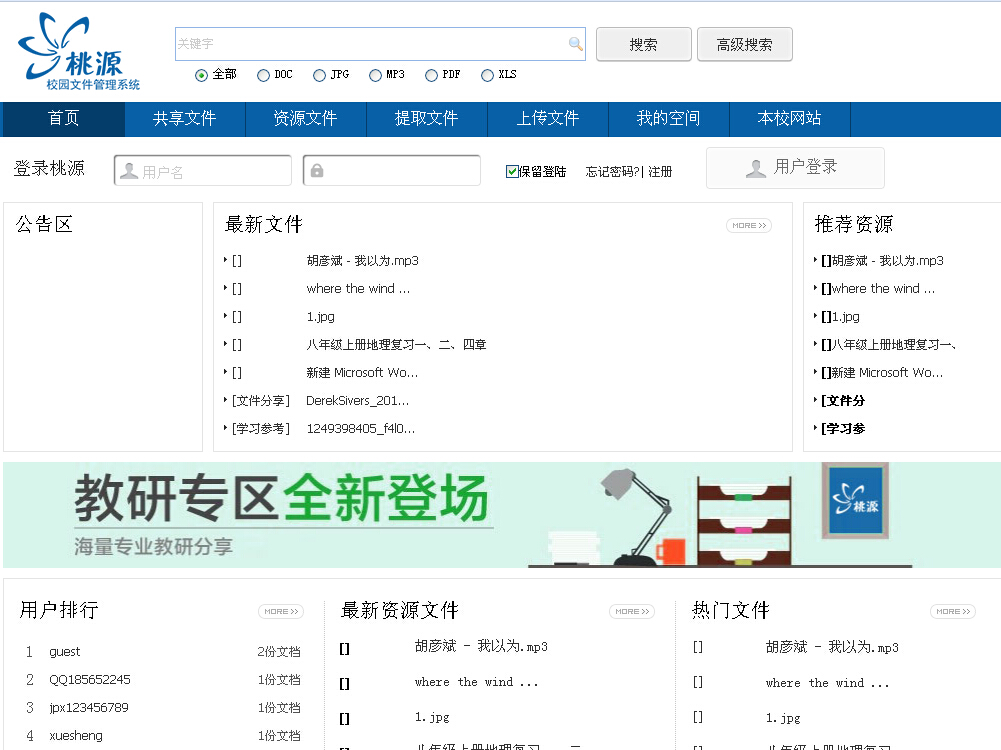Click the arrow marker before 推荐资源 first item
Viewport: 1001px width, 750px height.
[817, 260]
